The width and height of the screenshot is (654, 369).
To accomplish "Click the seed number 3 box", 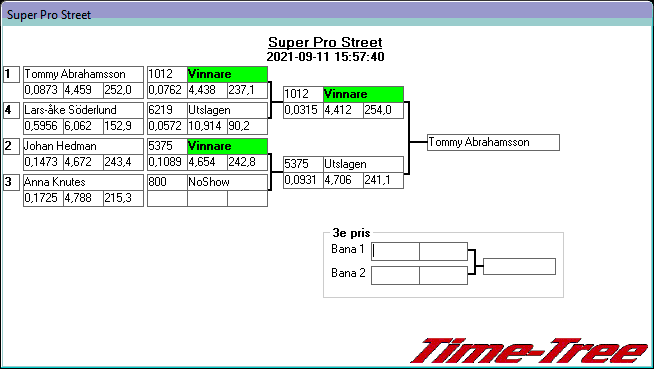I will click(11, 182).
